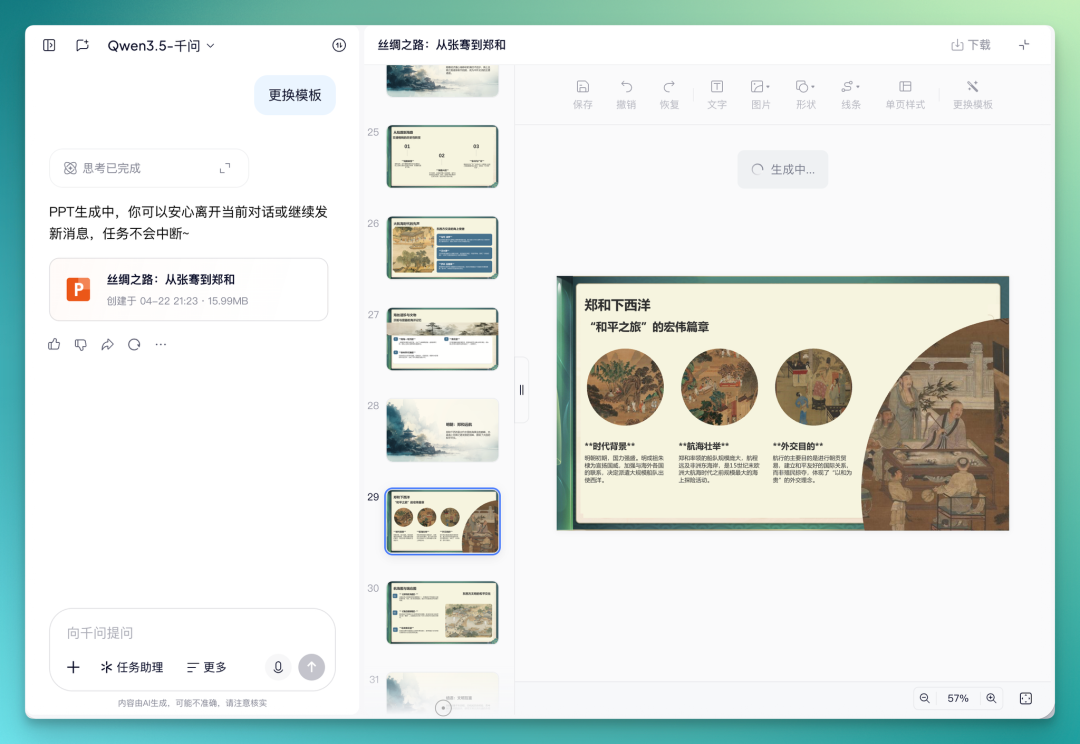
Task: Open the Qwen3.5-千问 model dropdown
Action: 161,45
